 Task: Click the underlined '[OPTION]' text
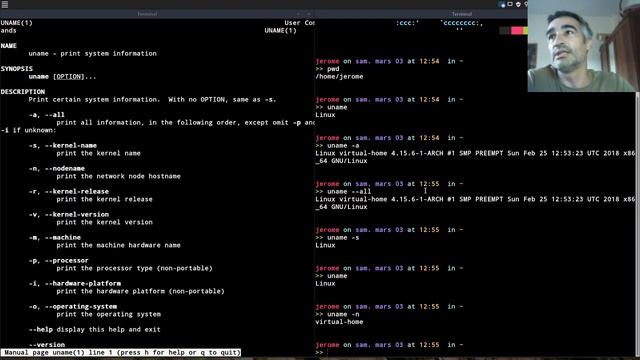click(69, 76)
